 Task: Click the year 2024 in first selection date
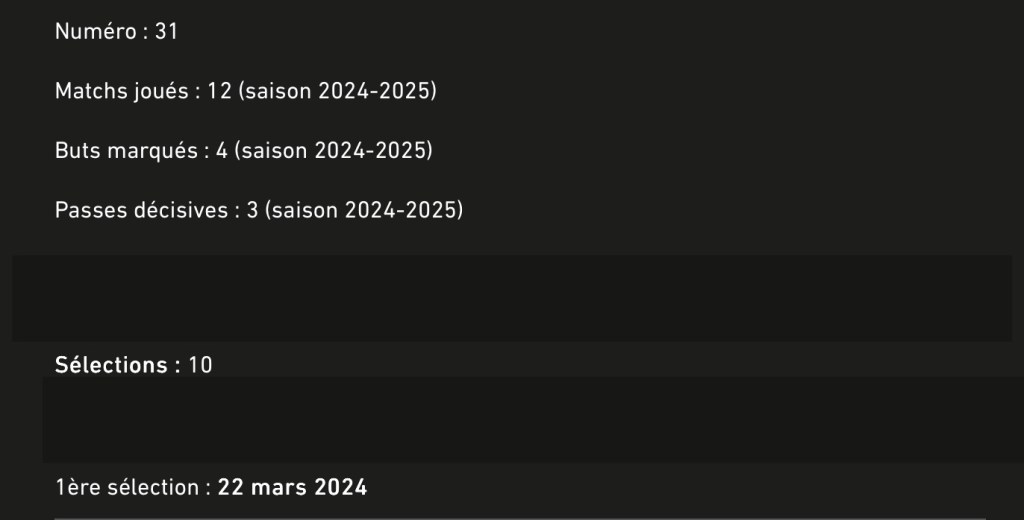pyautogui.click(x=340, y=488)
